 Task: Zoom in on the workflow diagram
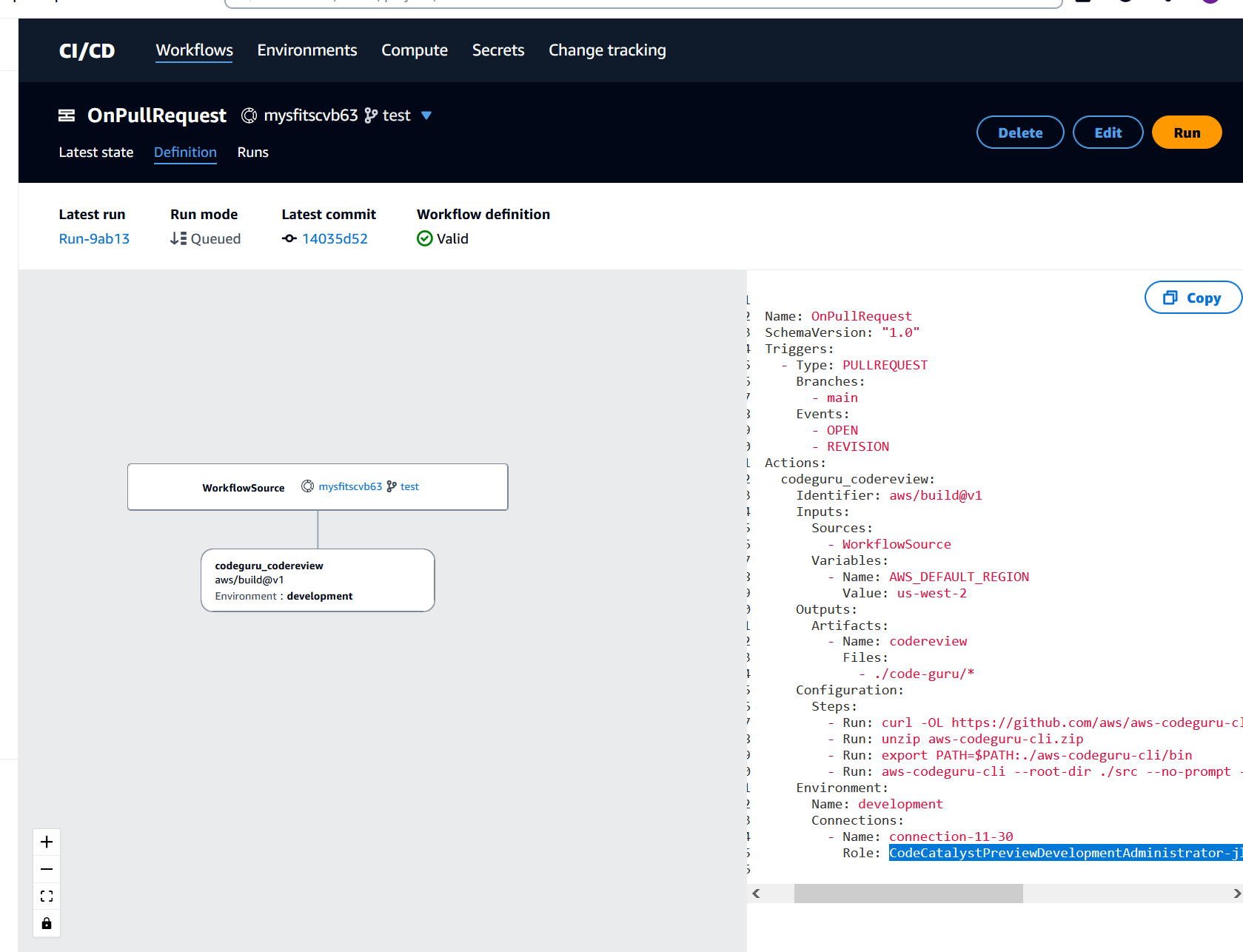click(x=46, y=842)
